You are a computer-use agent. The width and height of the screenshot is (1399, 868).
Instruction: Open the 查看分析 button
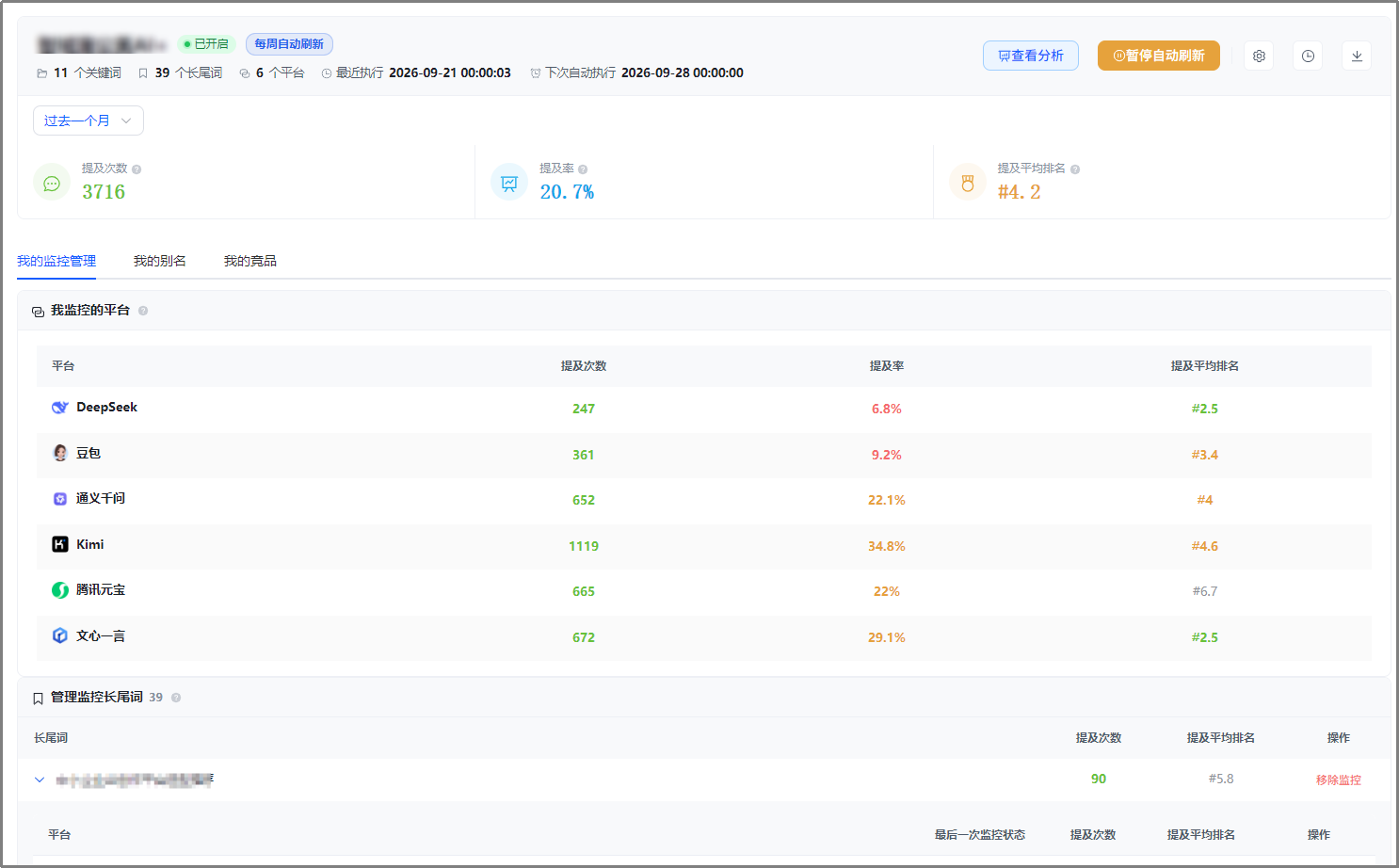coord(1031,56)
